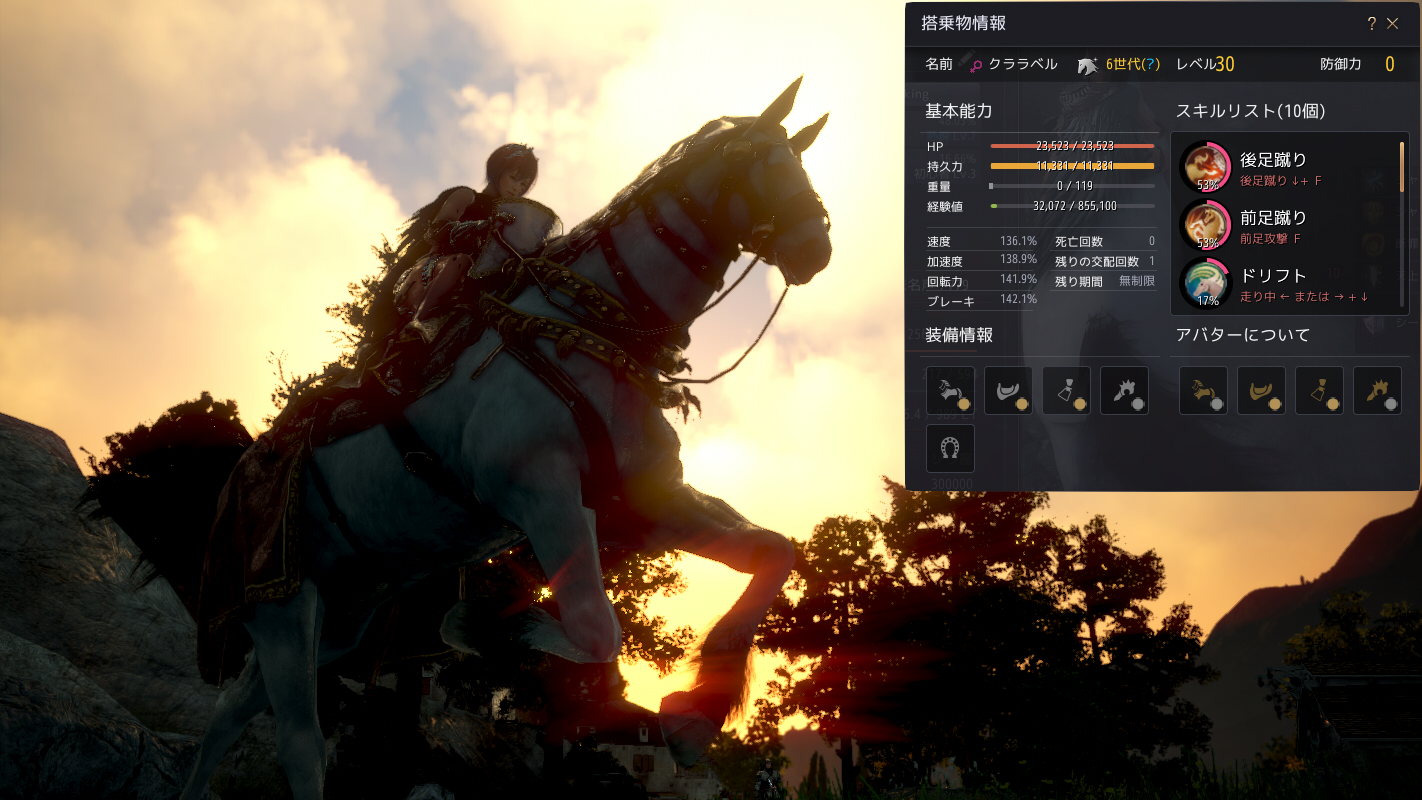Click the saddle avatar slot under アバターについて
1422x800 pixels.
[1261, 390]
